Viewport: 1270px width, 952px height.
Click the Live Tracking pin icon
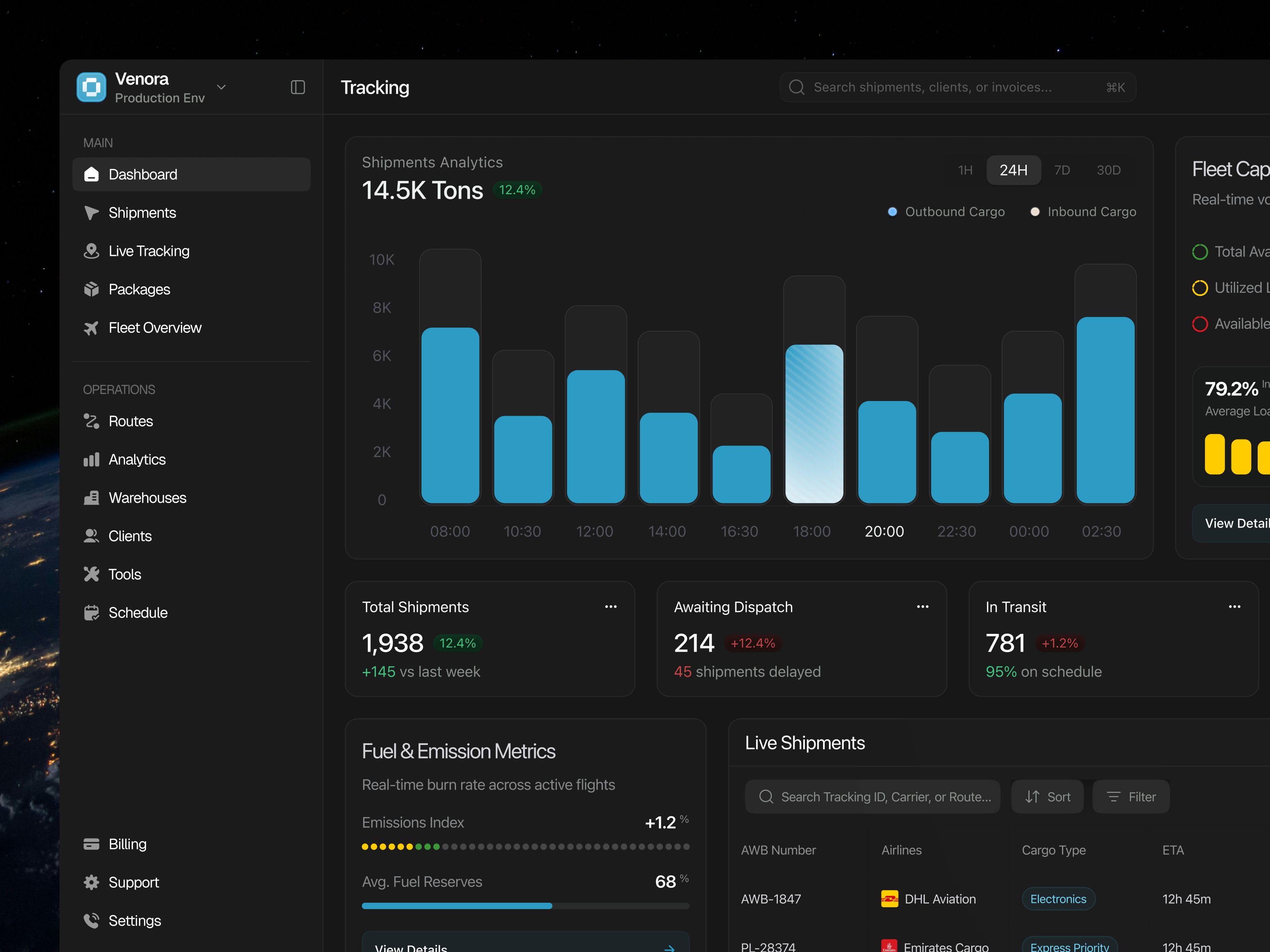click(x=91, y=251)
